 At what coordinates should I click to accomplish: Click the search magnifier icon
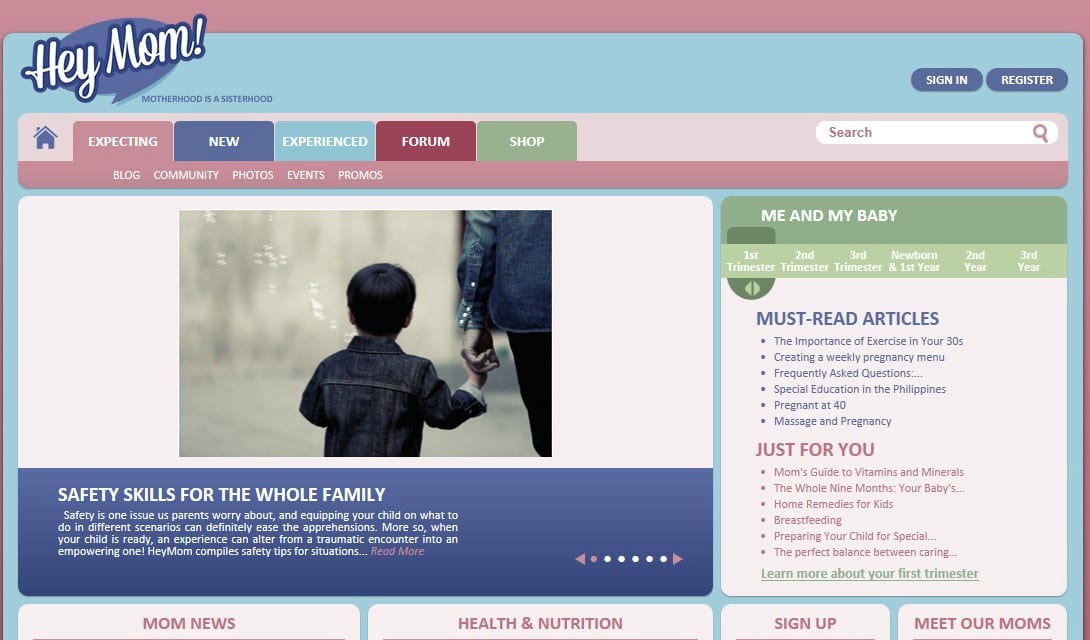click(x=1040, y=133)
